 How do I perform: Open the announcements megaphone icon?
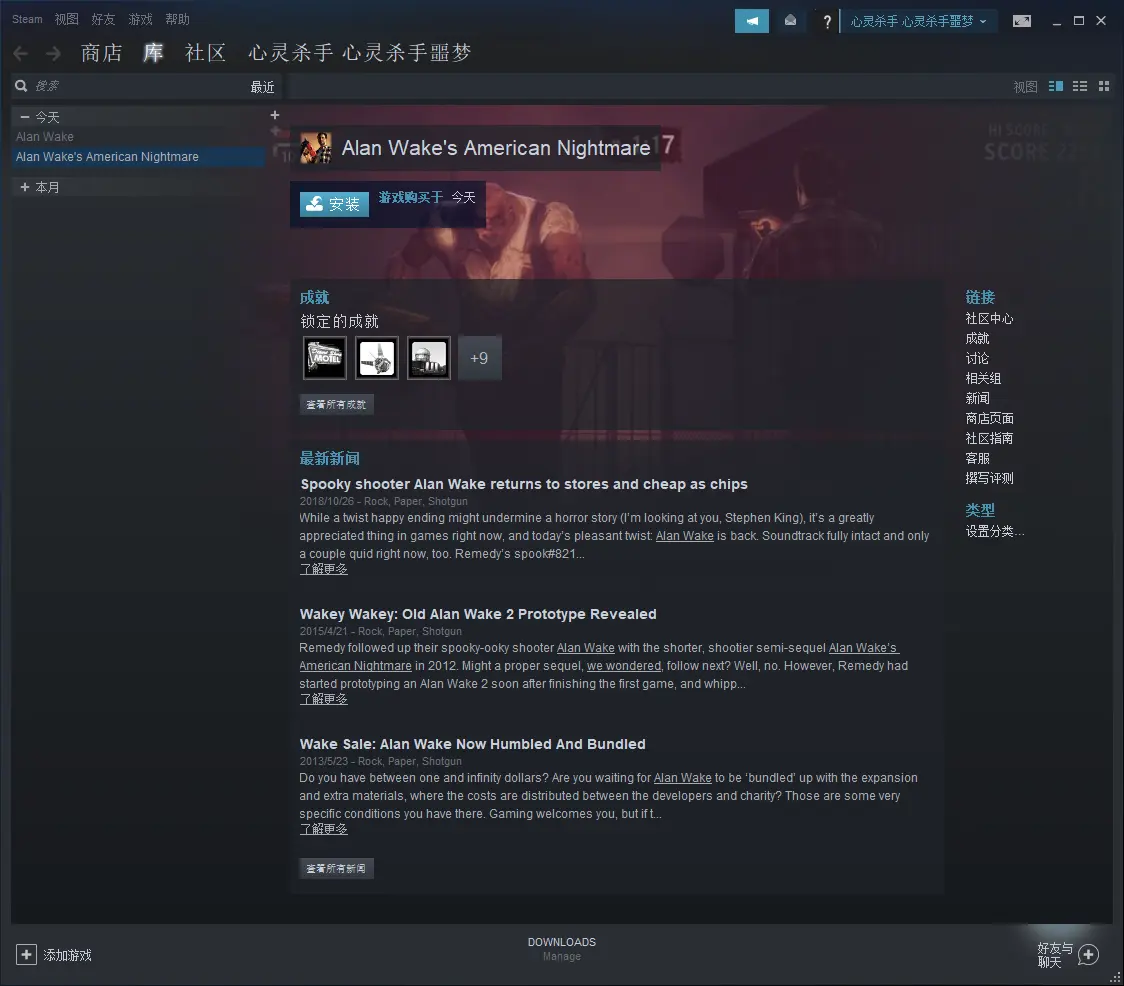[751, 21]
